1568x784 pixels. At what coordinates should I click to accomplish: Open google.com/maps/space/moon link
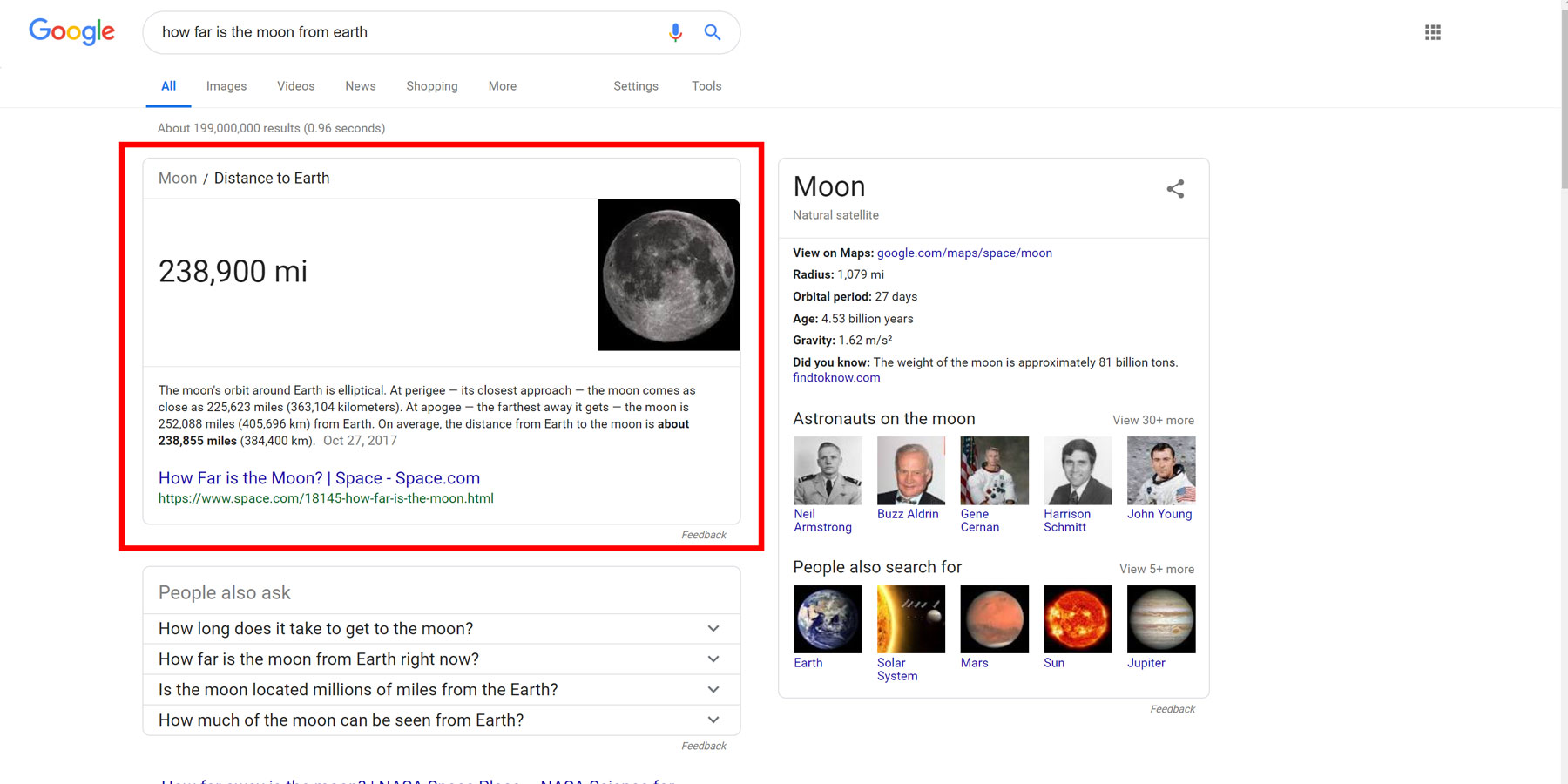(x=964, y=253)
